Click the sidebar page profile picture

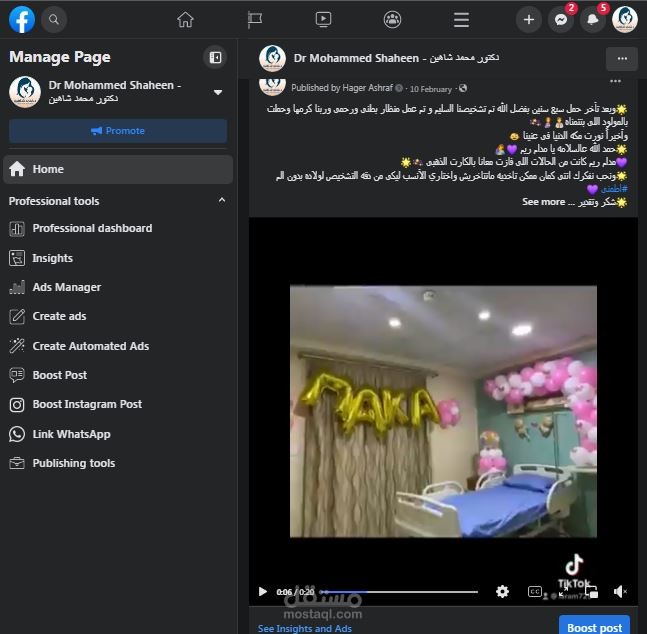[25, 92]
